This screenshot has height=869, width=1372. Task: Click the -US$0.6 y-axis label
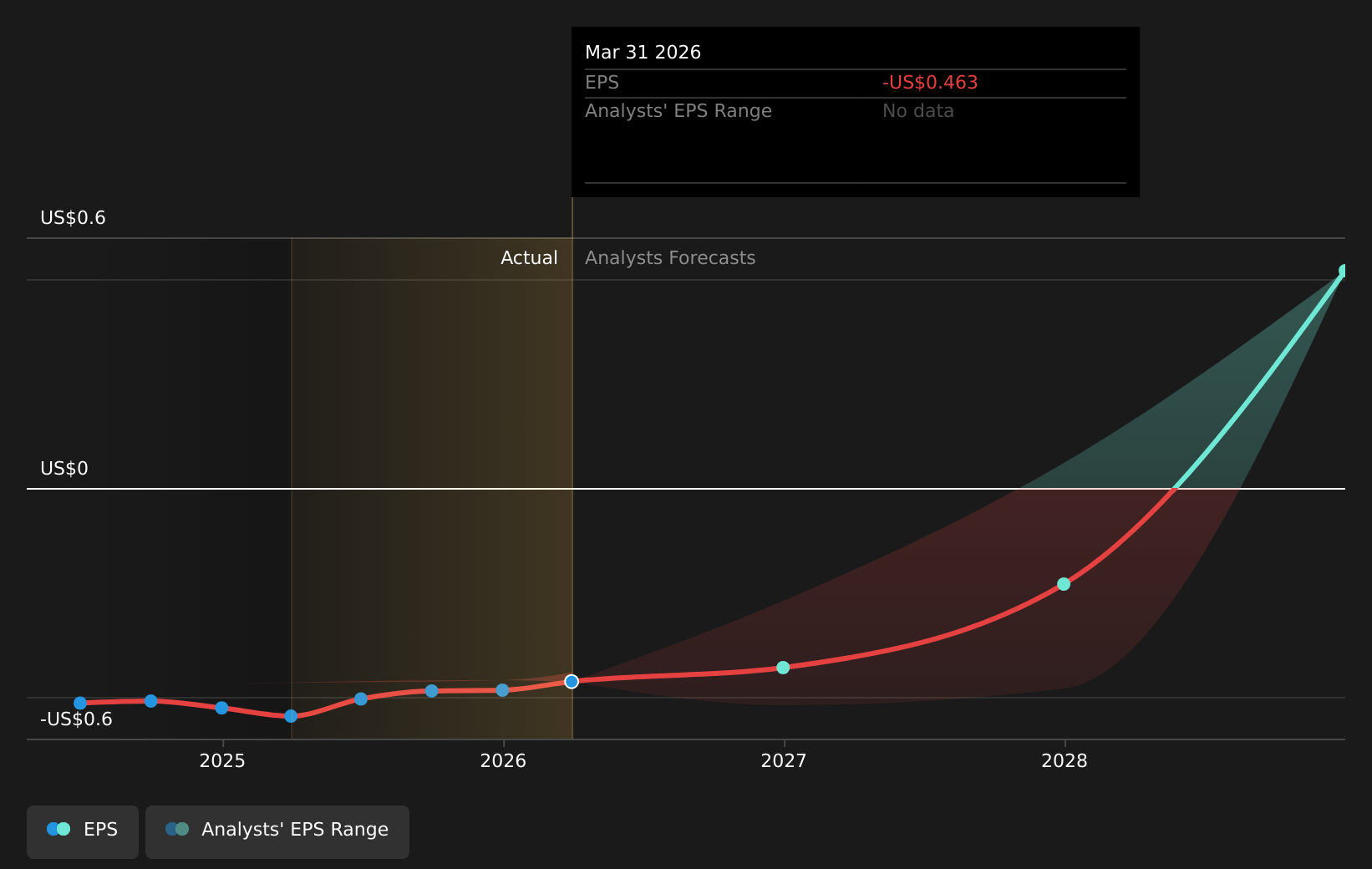click(x=76, y=719)
